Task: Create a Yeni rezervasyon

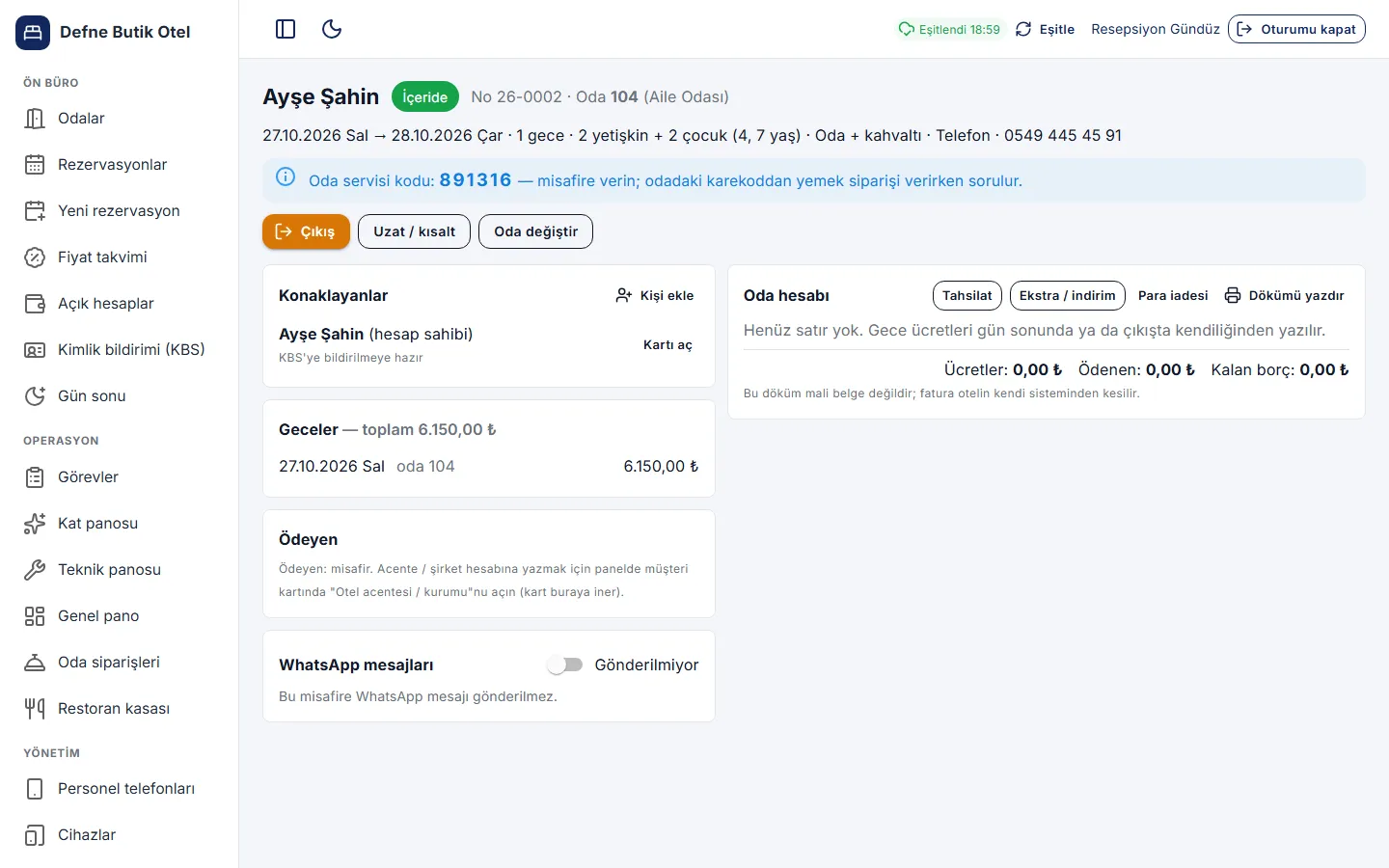Action: (x=120, y=211)
